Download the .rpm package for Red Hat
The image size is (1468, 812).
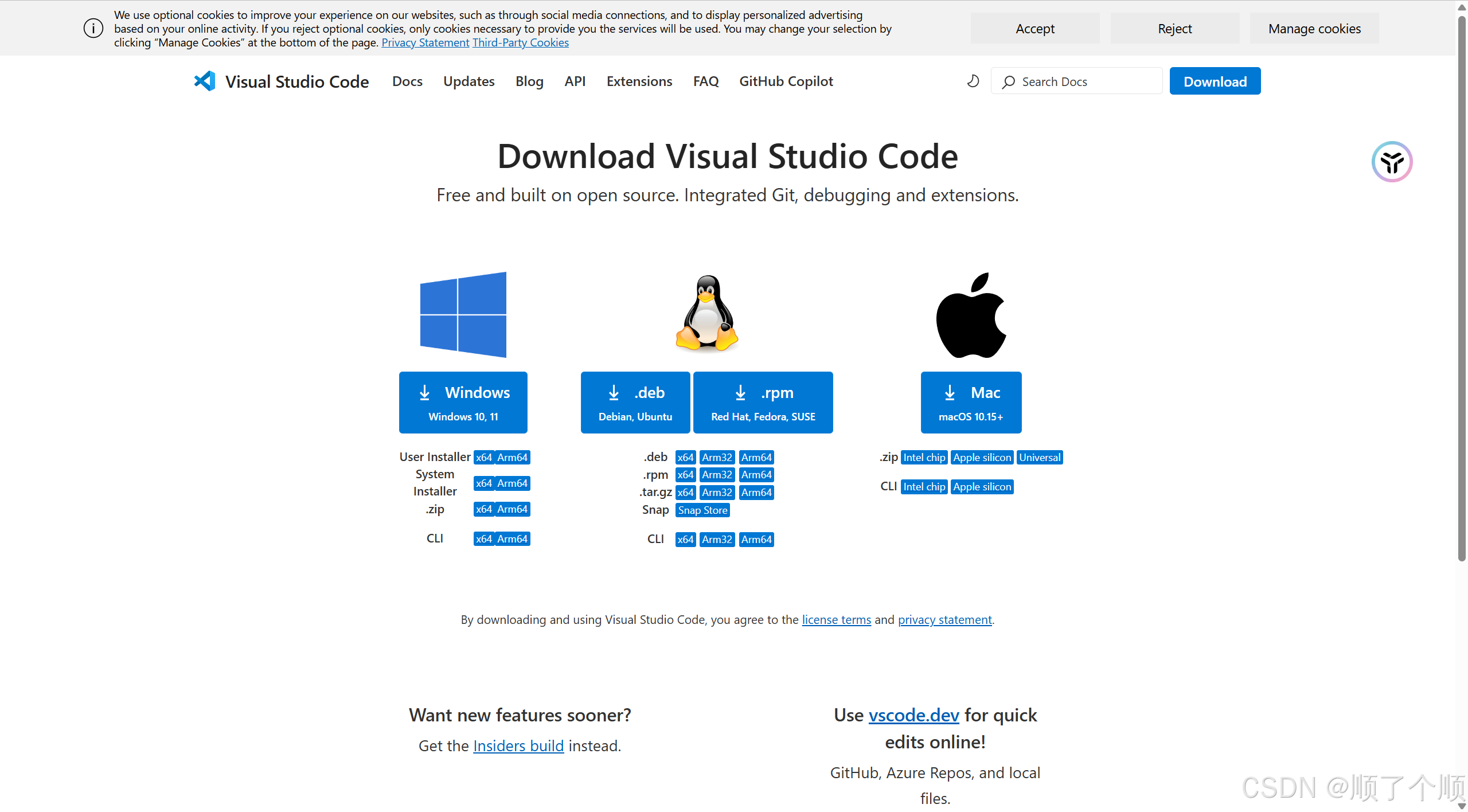(x=763, y=403)
